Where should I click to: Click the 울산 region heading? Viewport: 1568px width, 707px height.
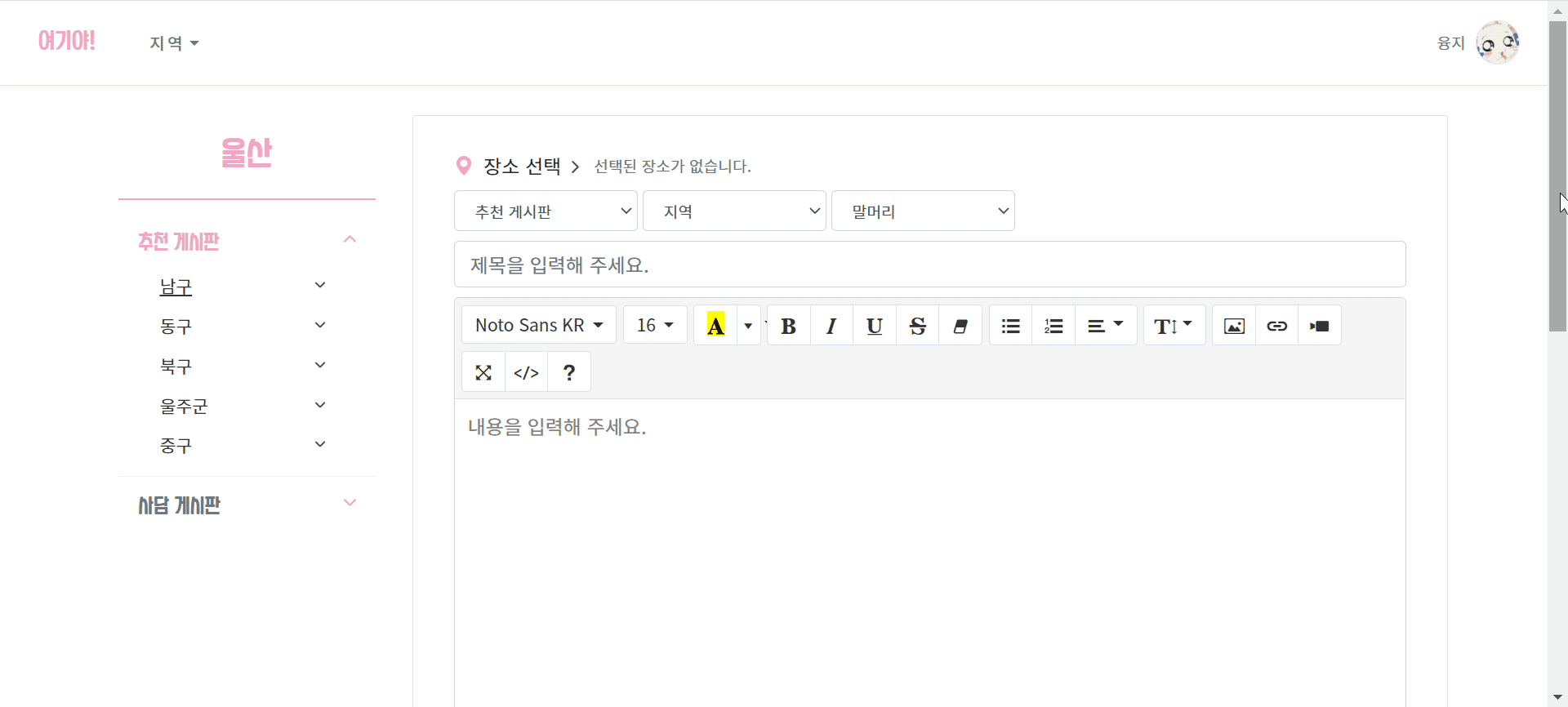click(x=247, y=153)
